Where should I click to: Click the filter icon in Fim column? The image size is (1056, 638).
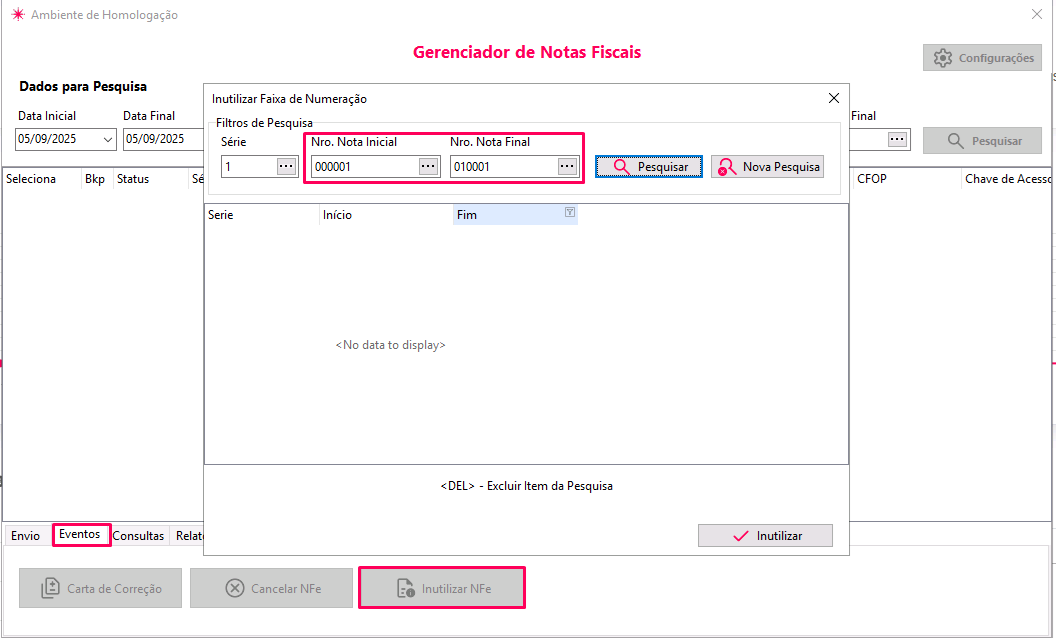569,213
